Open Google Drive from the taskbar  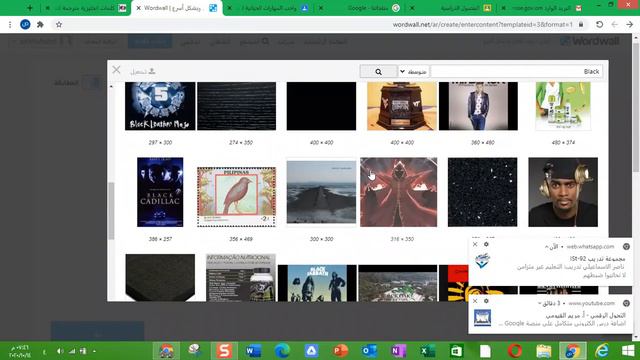(311, 351)
